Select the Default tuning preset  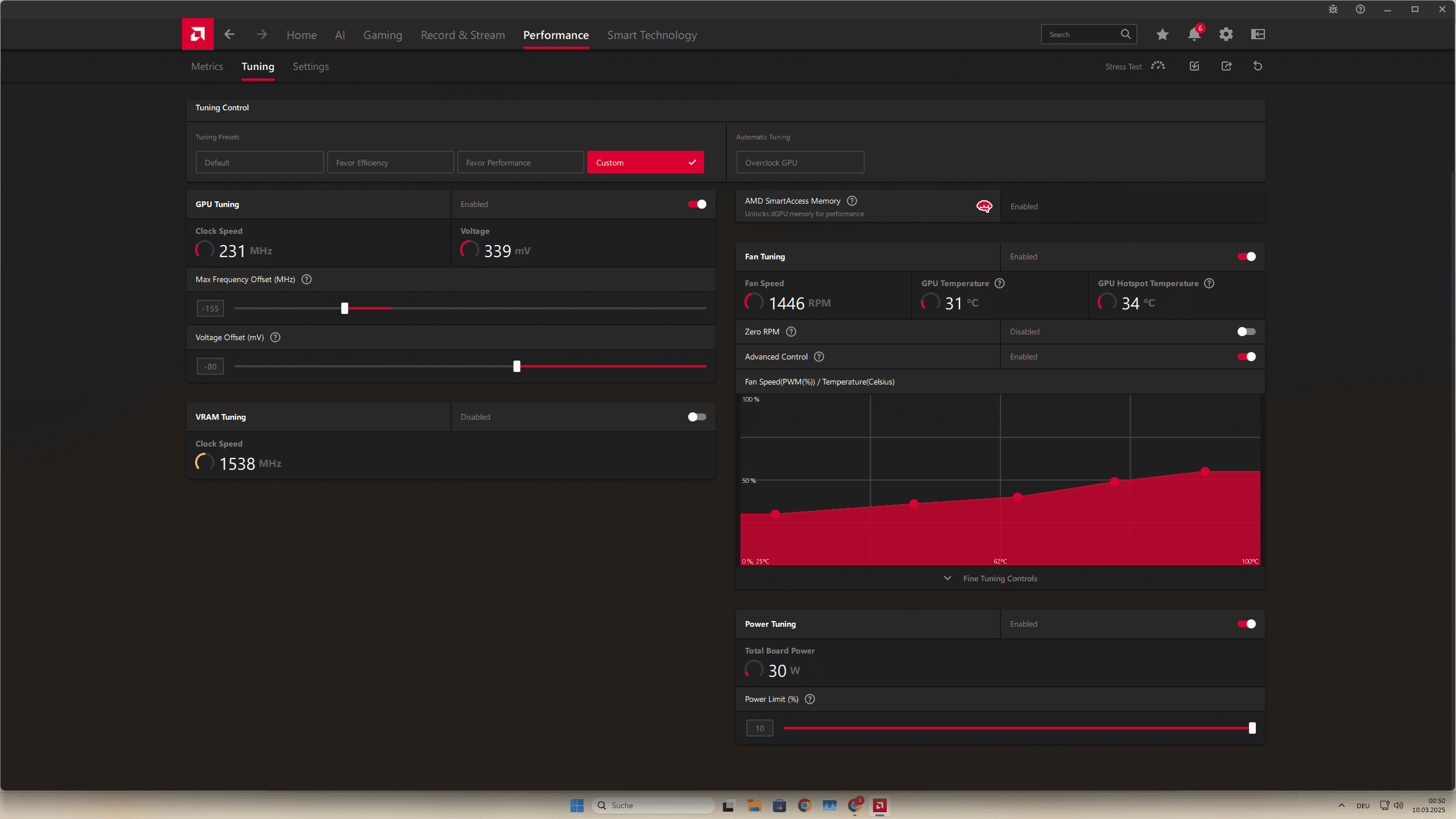pyautogui.click(x=260, y=162)
